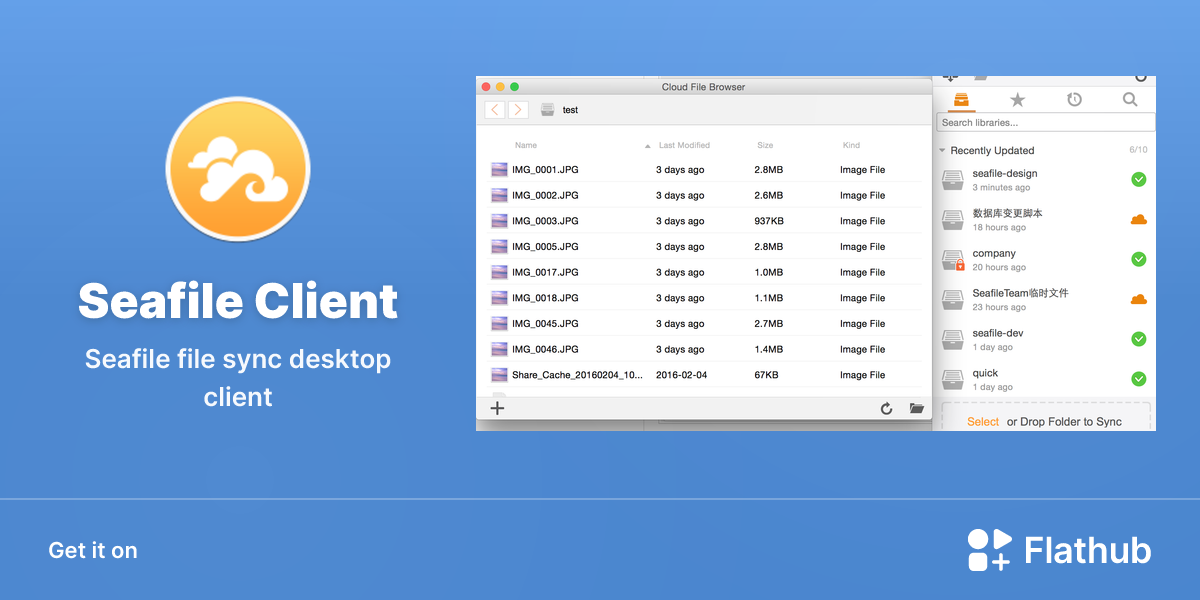Select the file name IMG_0046.JPG
The height and width of the screenshot is (600, 1200).
[545, 350]
